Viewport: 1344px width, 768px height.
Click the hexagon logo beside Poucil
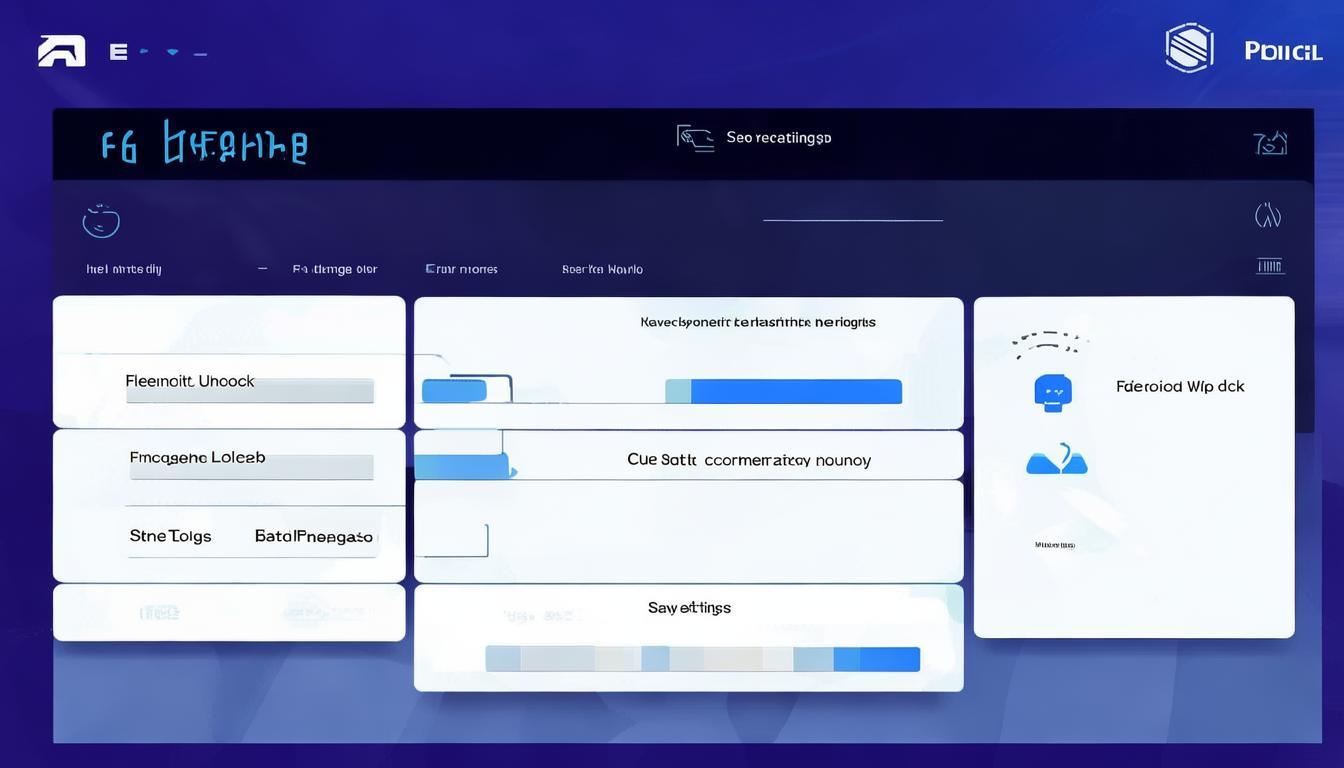point(1189,48)
